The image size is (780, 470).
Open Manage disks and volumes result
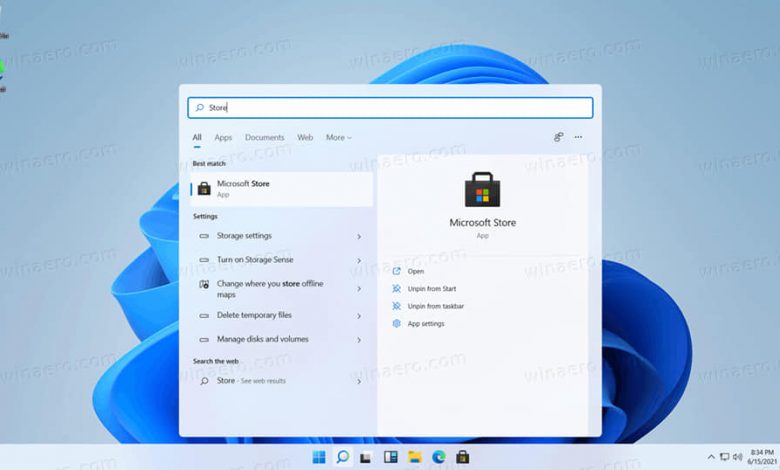pos(282,339)
